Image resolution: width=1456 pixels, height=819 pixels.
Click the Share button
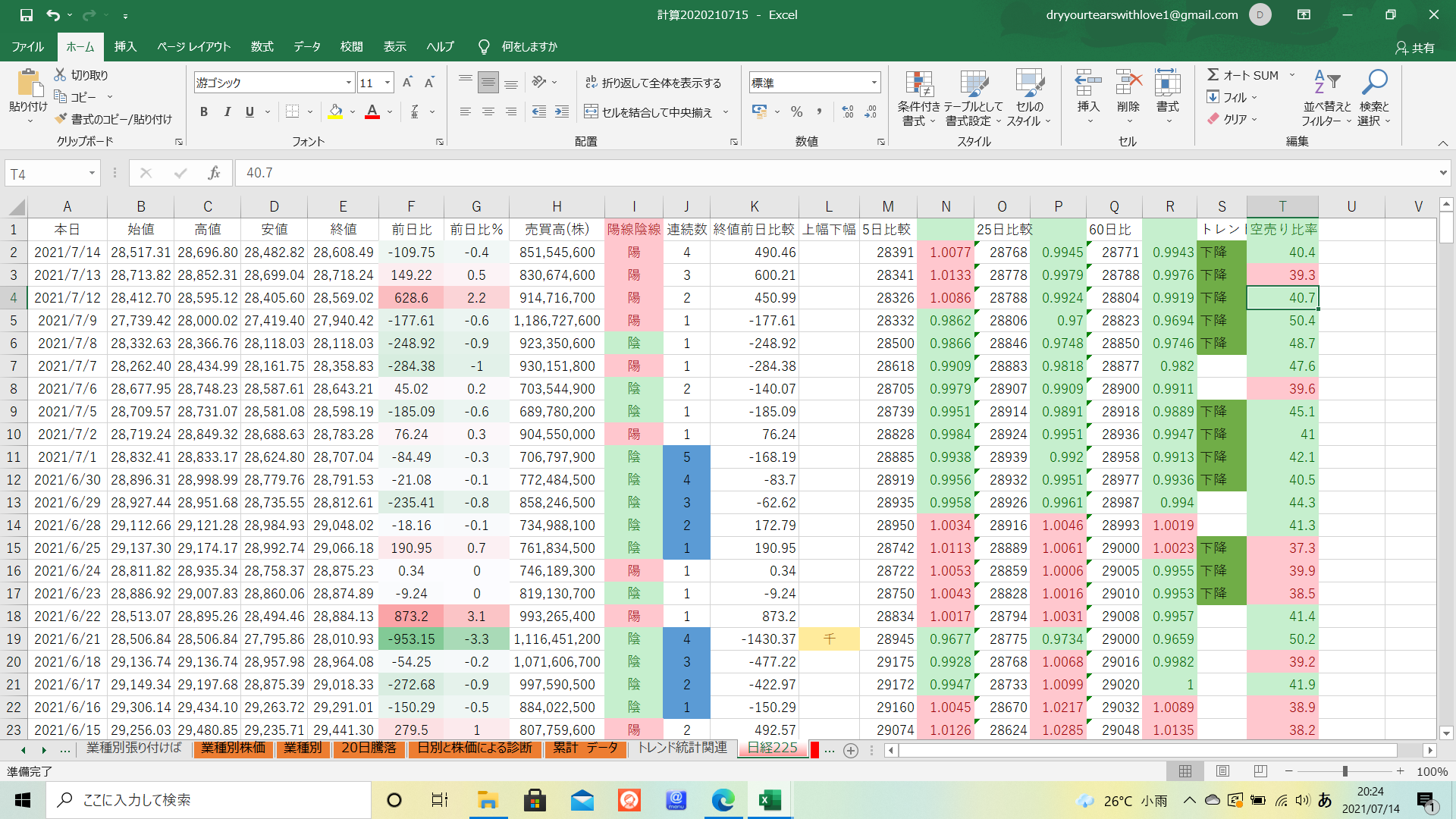click(1414, 48)
